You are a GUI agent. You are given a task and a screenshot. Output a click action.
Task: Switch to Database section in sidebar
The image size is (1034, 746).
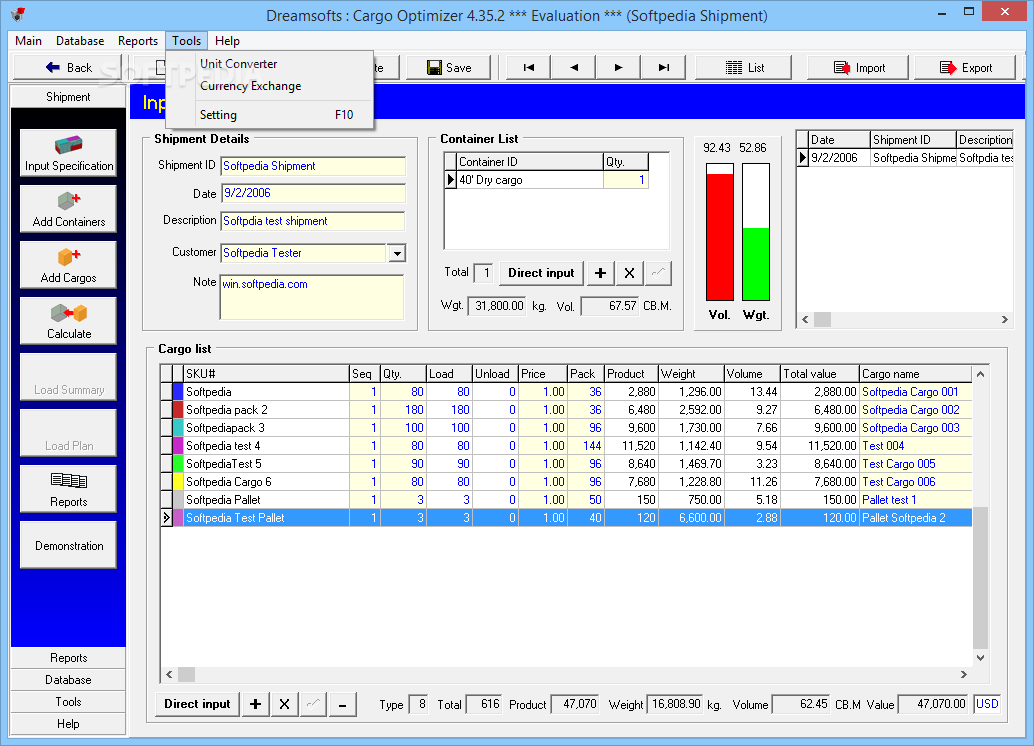68,679
